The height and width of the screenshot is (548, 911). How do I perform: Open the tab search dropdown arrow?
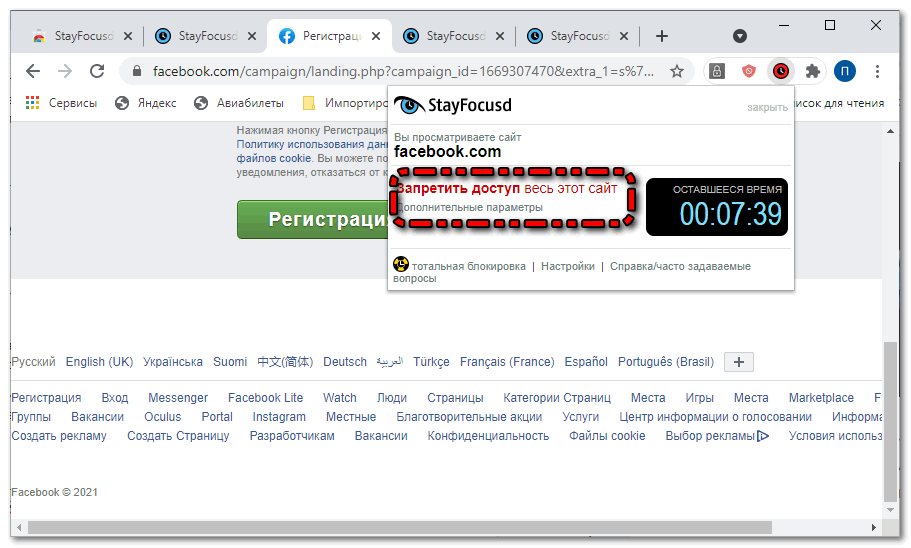740,36
